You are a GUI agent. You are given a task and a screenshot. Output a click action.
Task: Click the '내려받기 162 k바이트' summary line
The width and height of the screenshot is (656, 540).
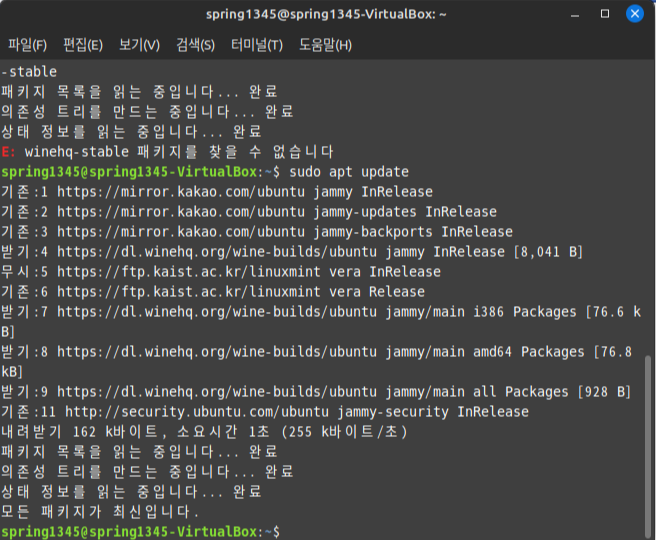pyautogui.click(x=204, y=432)
